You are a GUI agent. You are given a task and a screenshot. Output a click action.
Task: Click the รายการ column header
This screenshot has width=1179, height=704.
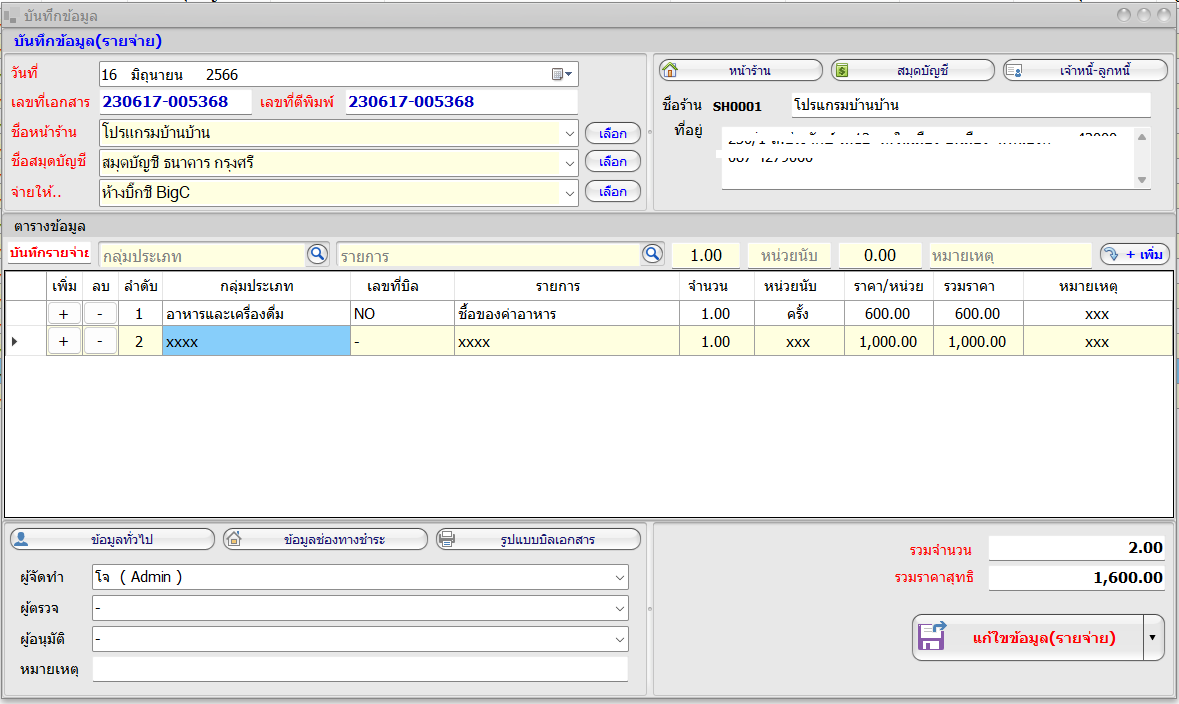(567, 287)
